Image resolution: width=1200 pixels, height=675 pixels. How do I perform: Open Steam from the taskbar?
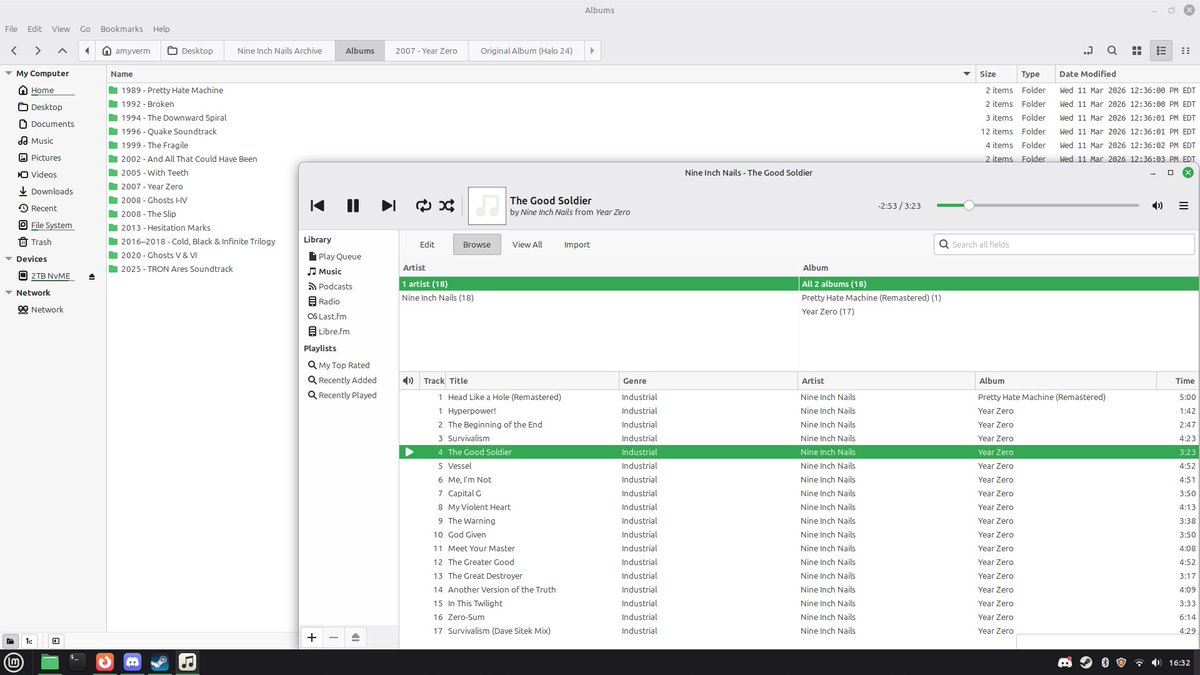coord(159,662)
